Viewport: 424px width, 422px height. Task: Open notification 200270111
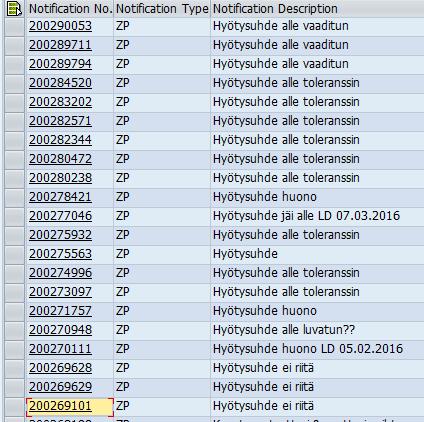pos(60,349)
